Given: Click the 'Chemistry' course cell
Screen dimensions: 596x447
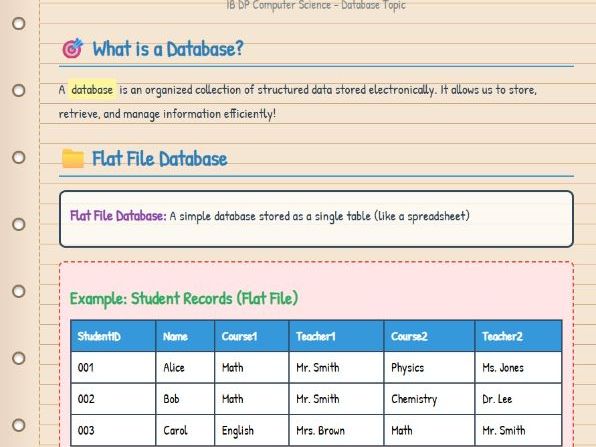Looking at the screenshot, I should click(x=430, y=399).
